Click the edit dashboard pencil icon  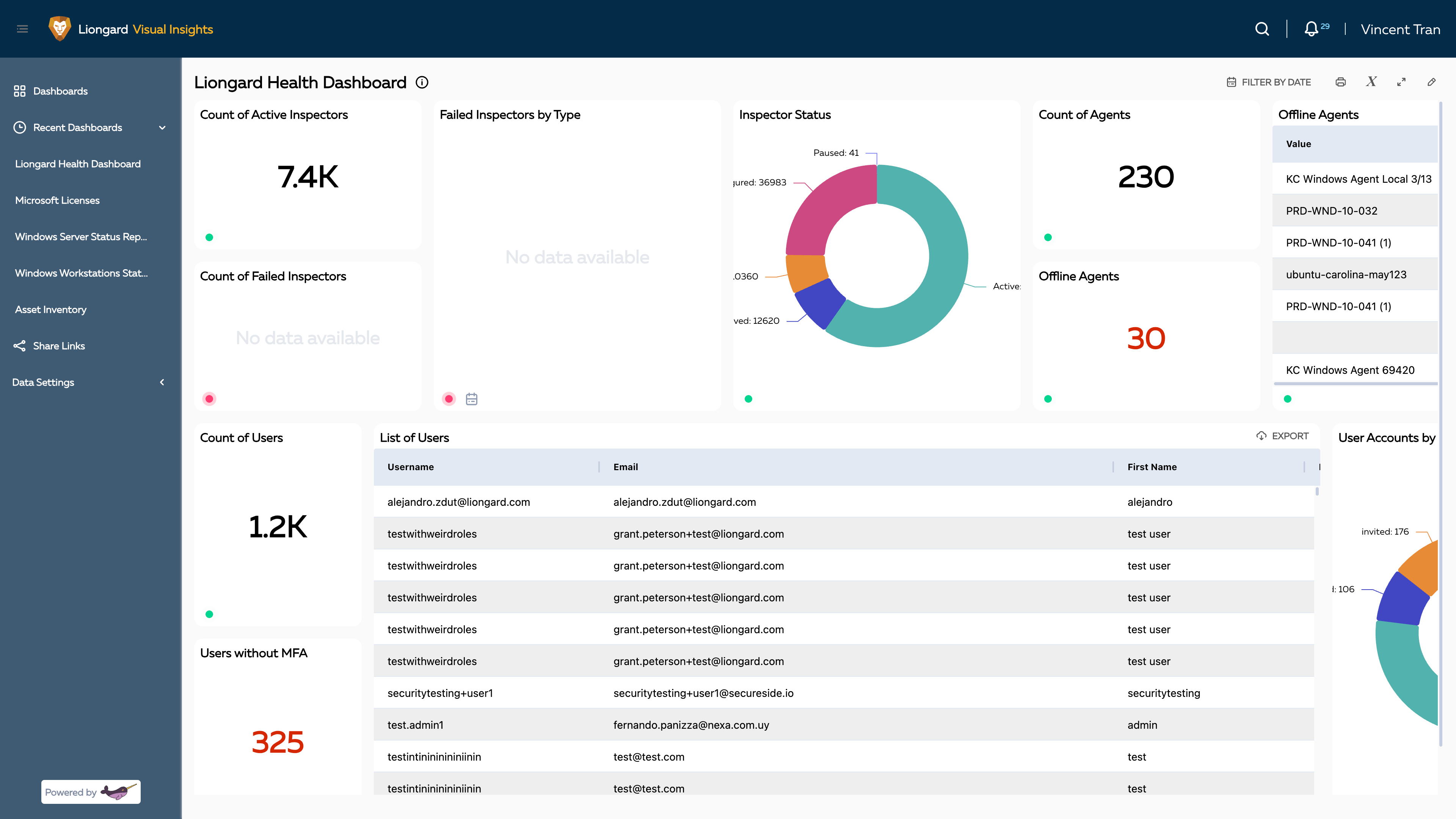[x=1431, y=82]
